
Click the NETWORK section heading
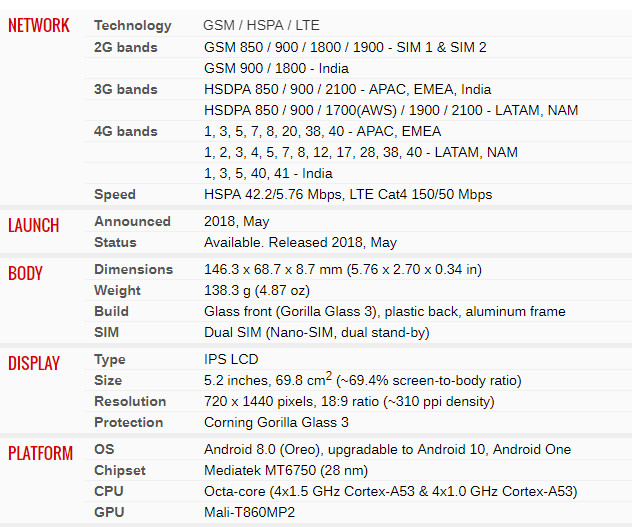[x=39, y=26]
